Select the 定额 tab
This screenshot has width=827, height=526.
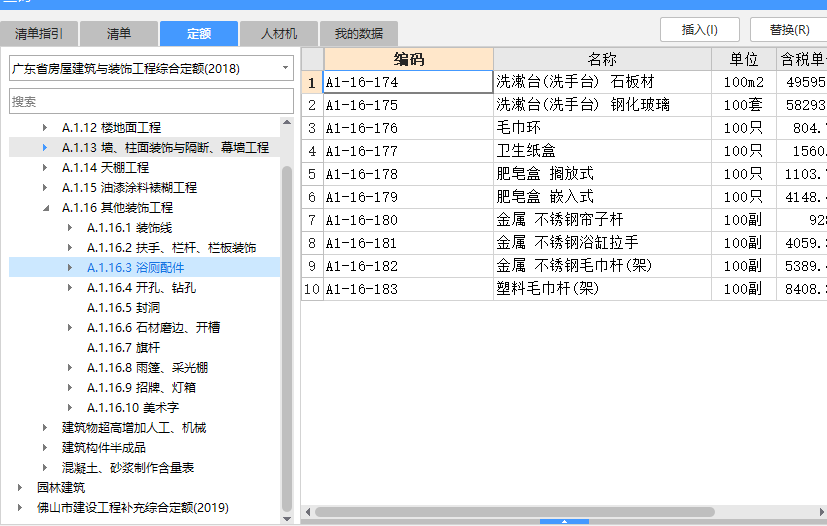pos(199,34)
